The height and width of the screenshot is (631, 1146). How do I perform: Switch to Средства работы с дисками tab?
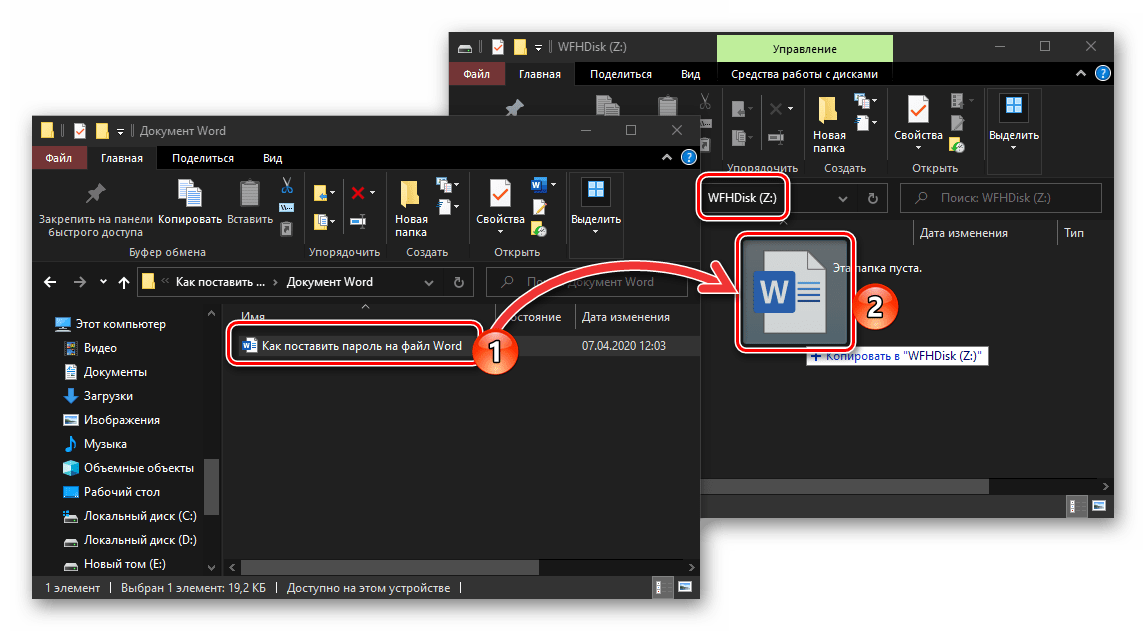tap(804, 74)
